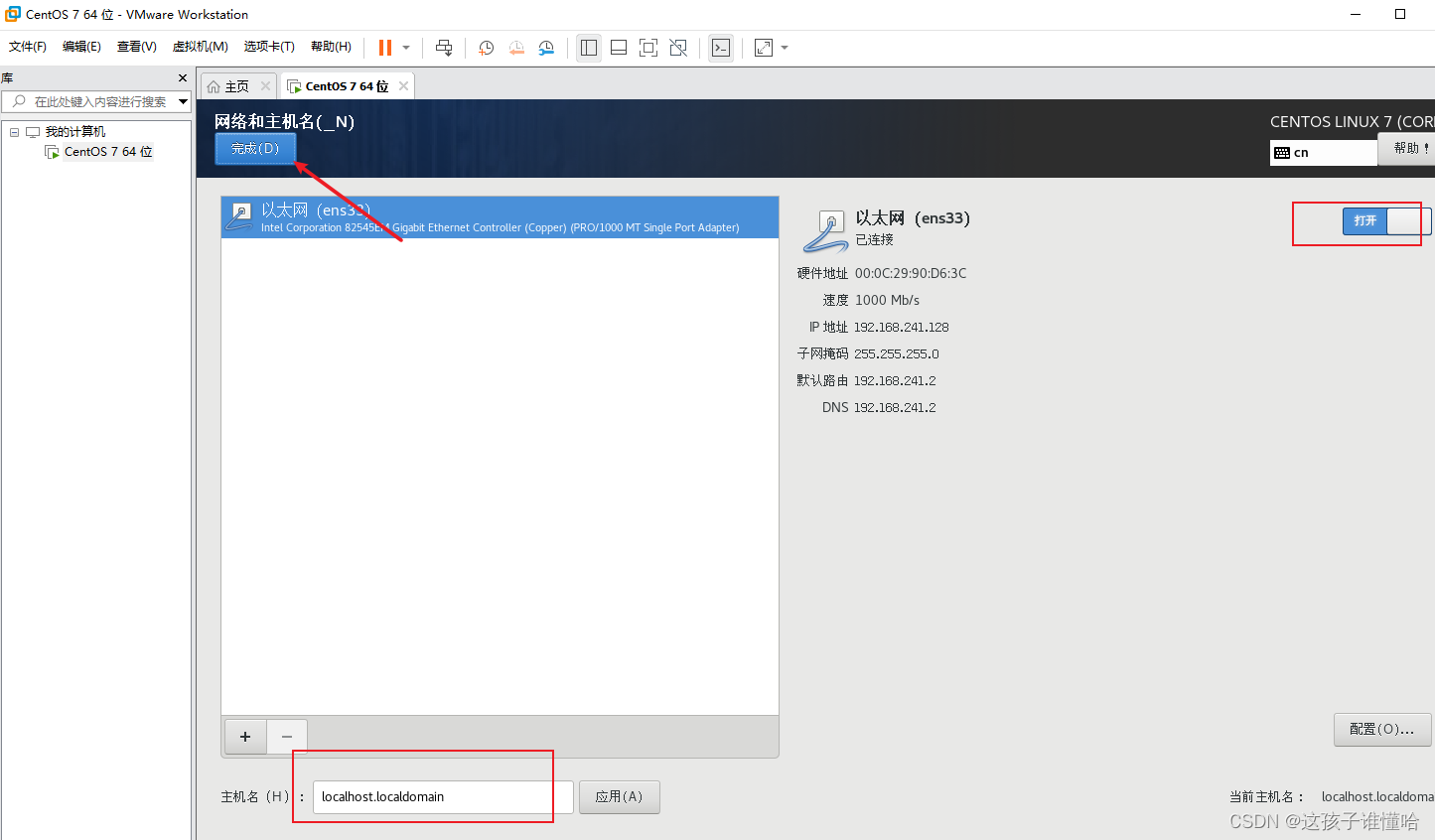This screenshot has height=840, width=1435.
Task: Toggle Unity mode icon
Action: click(678, 48)
